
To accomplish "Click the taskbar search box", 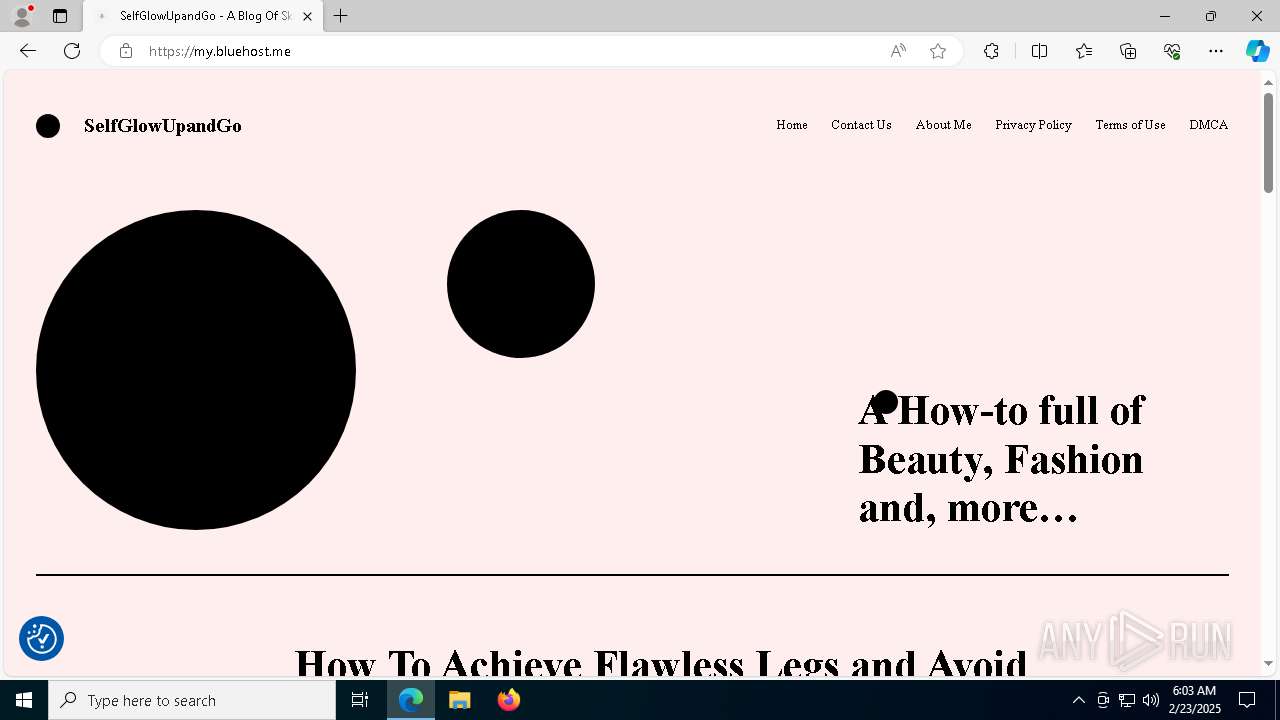I will (192, 700).
